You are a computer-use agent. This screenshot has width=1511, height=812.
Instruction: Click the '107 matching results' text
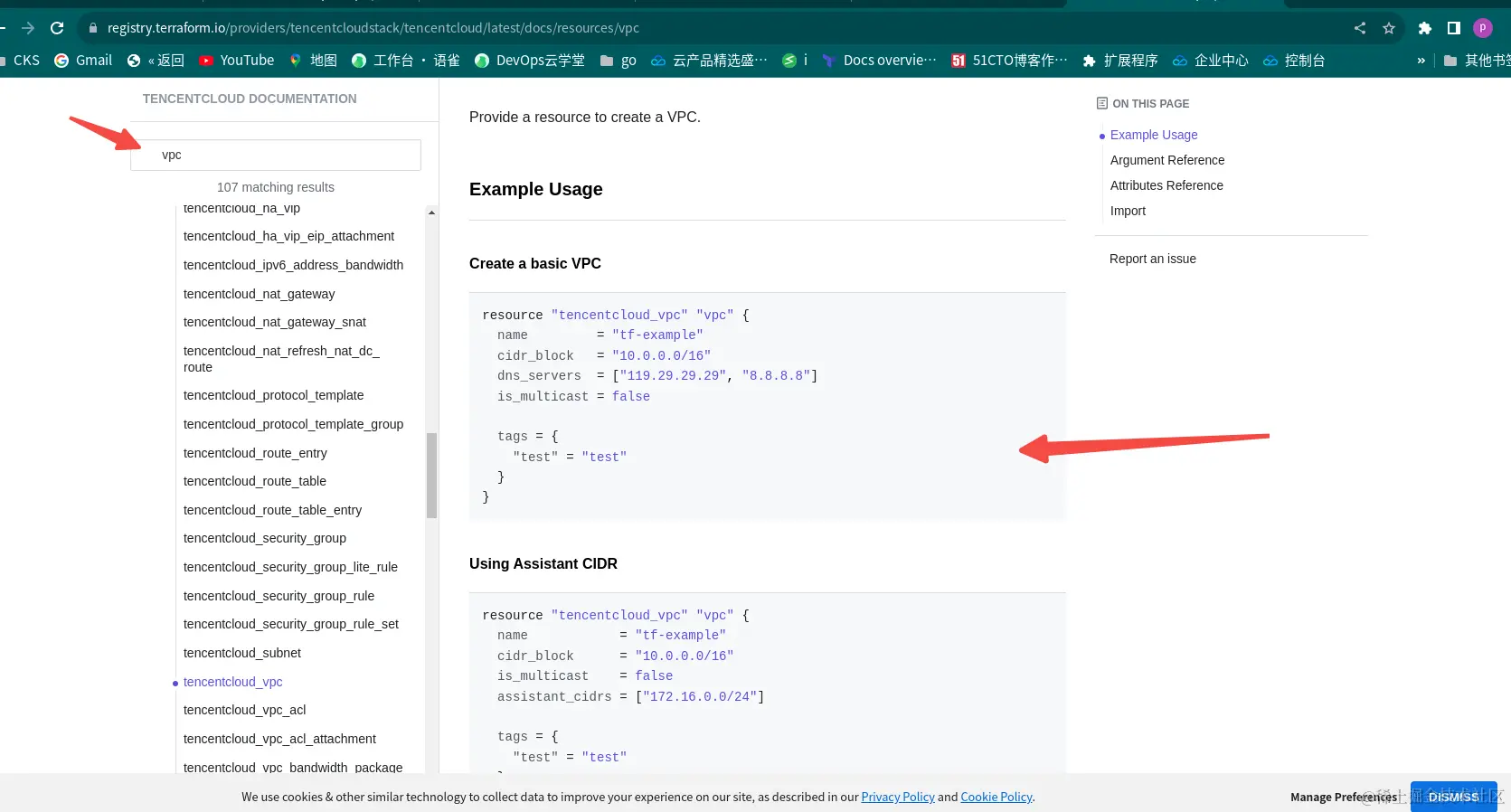[276, 187]
